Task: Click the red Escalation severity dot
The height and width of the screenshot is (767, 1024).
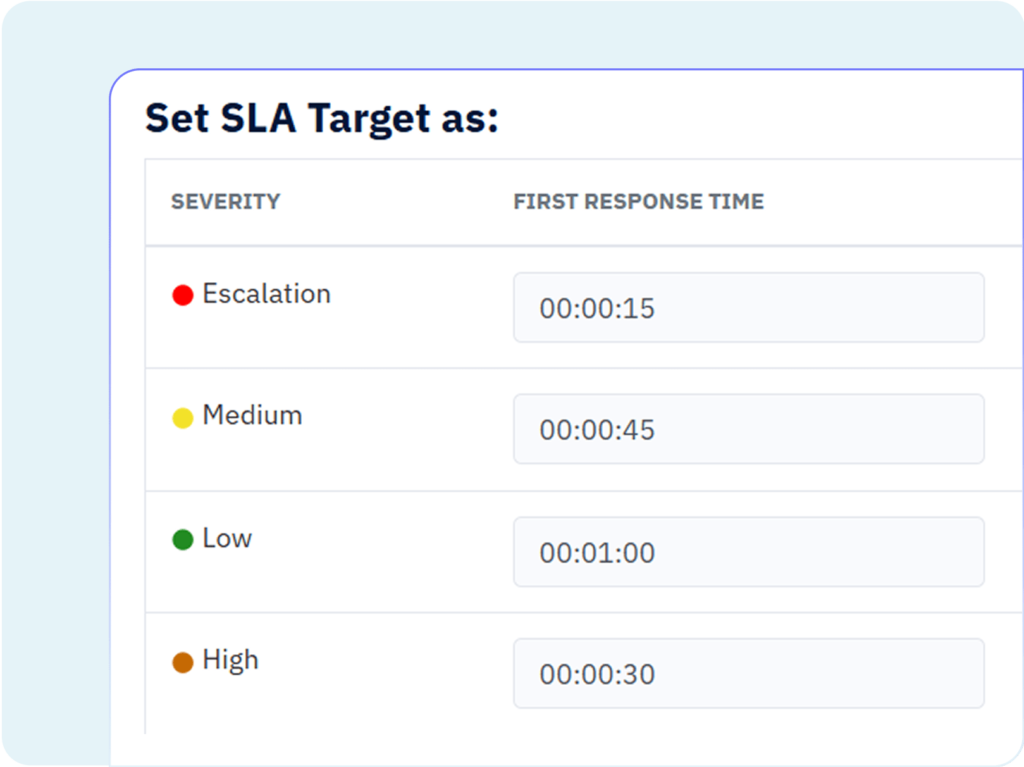Action: 182,295
